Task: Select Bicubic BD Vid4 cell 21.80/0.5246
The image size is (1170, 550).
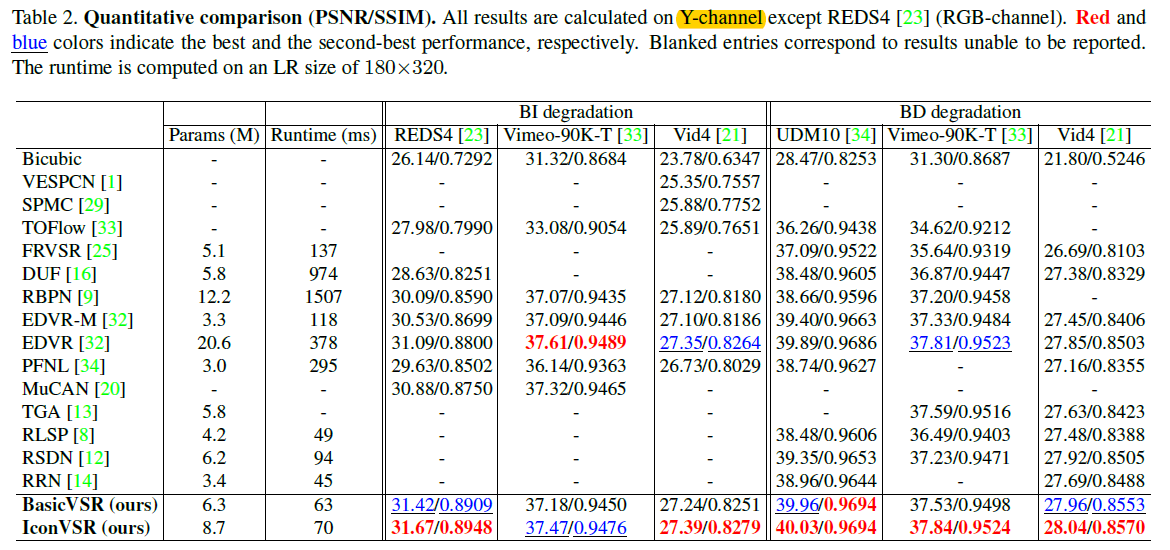Action: tap(1095, 158)
